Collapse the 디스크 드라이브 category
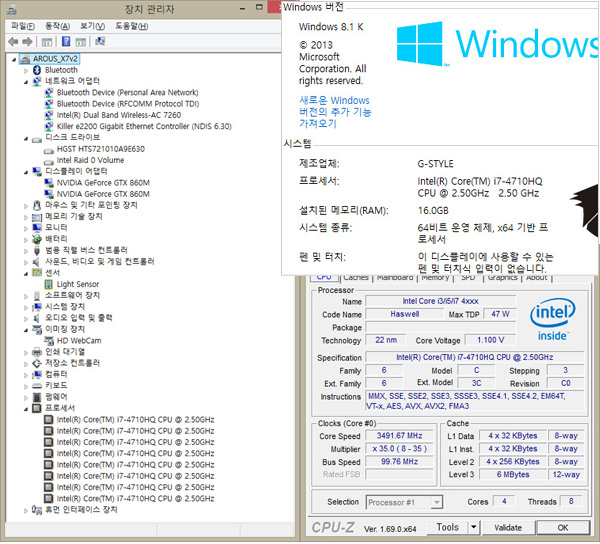 pyautogui.click(x=26, y=138)
